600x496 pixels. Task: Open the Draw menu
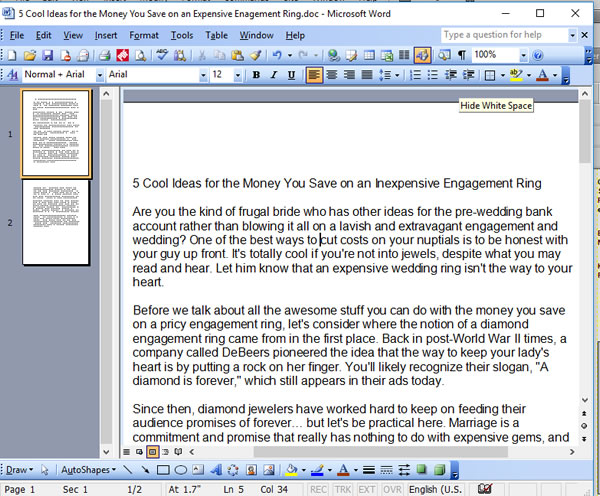pyautogui.click(x=20, y=470)
